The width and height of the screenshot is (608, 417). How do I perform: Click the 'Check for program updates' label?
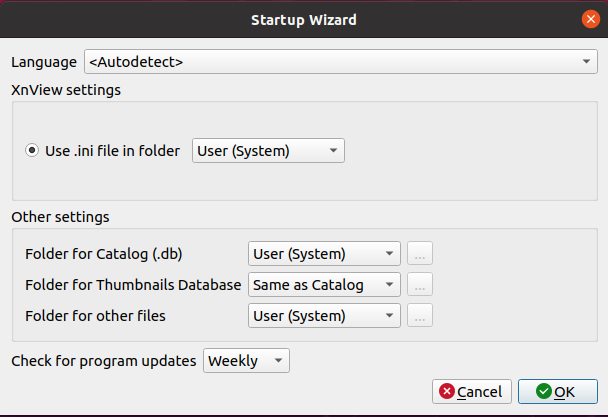[104, 361]
